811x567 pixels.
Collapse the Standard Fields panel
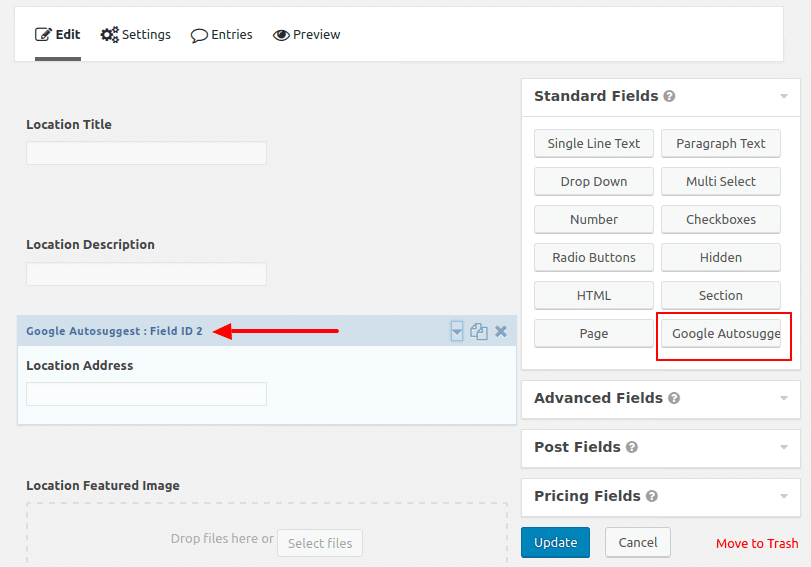[x=783, y=97]
